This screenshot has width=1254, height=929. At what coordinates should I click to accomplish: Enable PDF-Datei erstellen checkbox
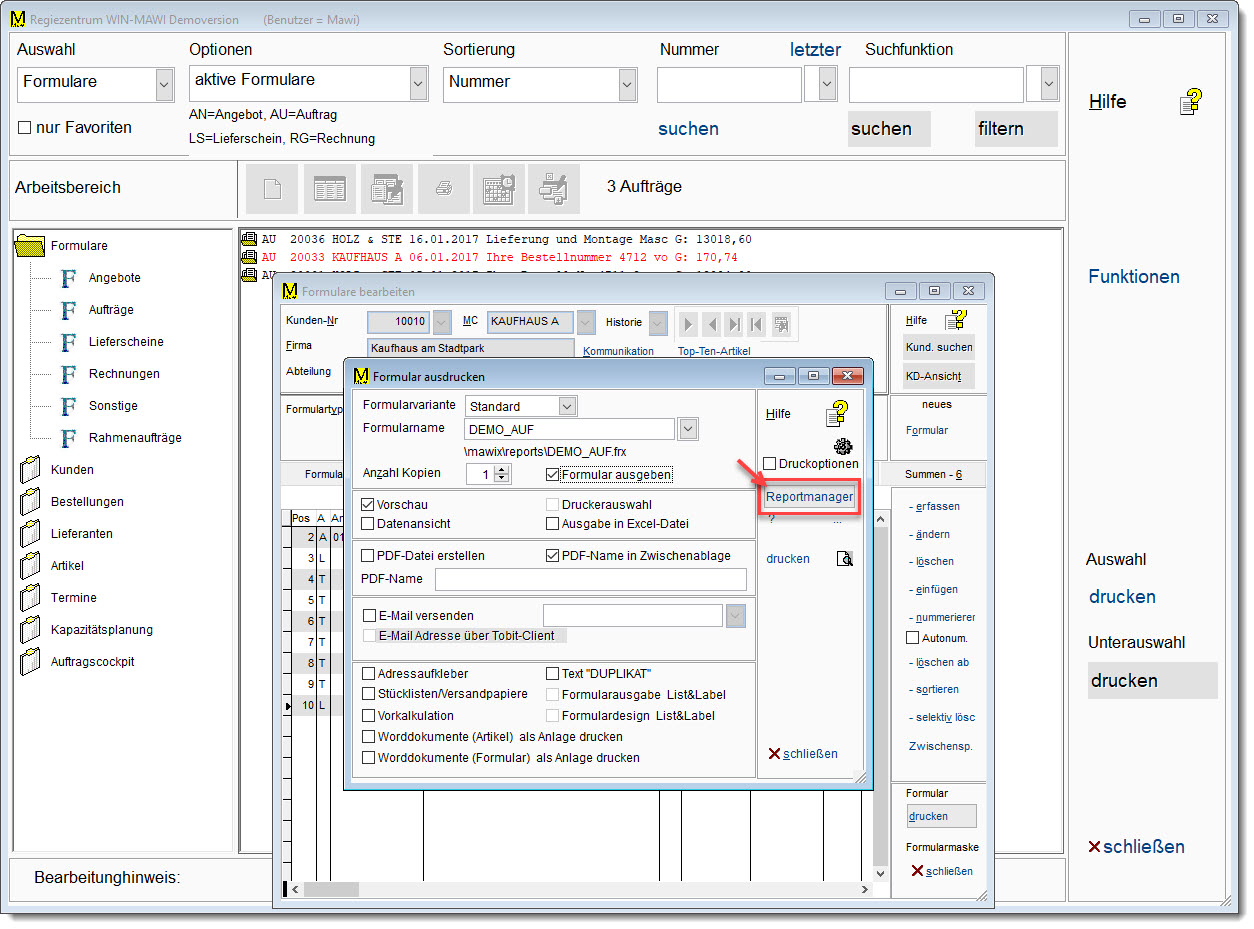click(x=368, y=556)
